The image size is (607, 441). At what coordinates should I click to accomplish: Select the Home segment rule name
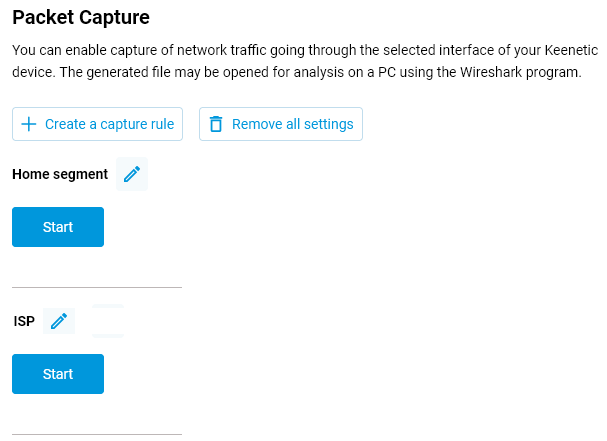coord(60,174)
